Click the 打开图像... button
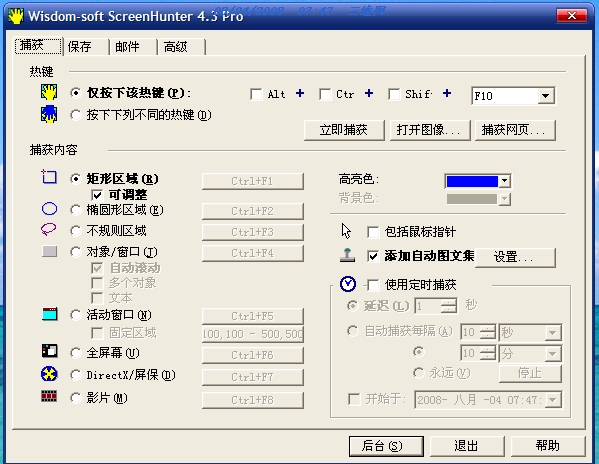Viewport: 599px width, 464px height. [x=430, y=130]
